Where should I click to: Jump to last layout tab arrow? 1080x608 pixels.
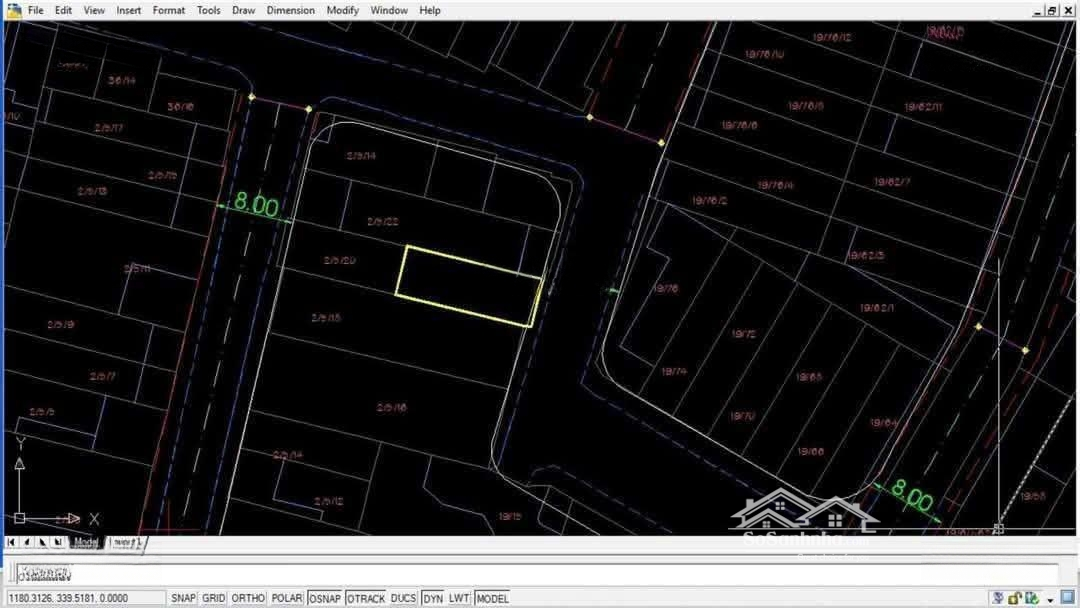(x=59, y=543)
